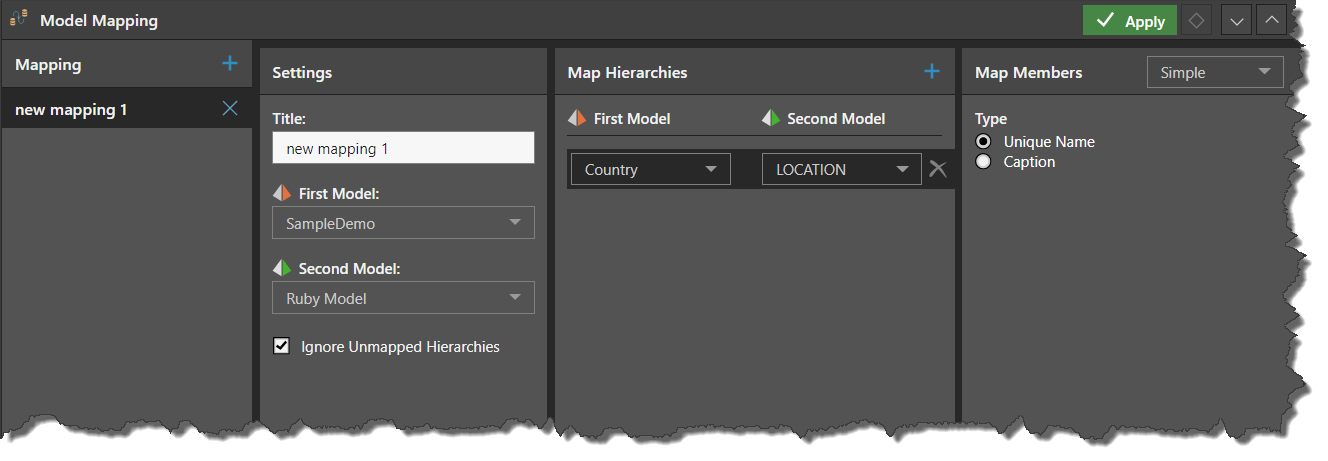Click the down chevron button in header
1328x461 pixels.
point(1237,21)
